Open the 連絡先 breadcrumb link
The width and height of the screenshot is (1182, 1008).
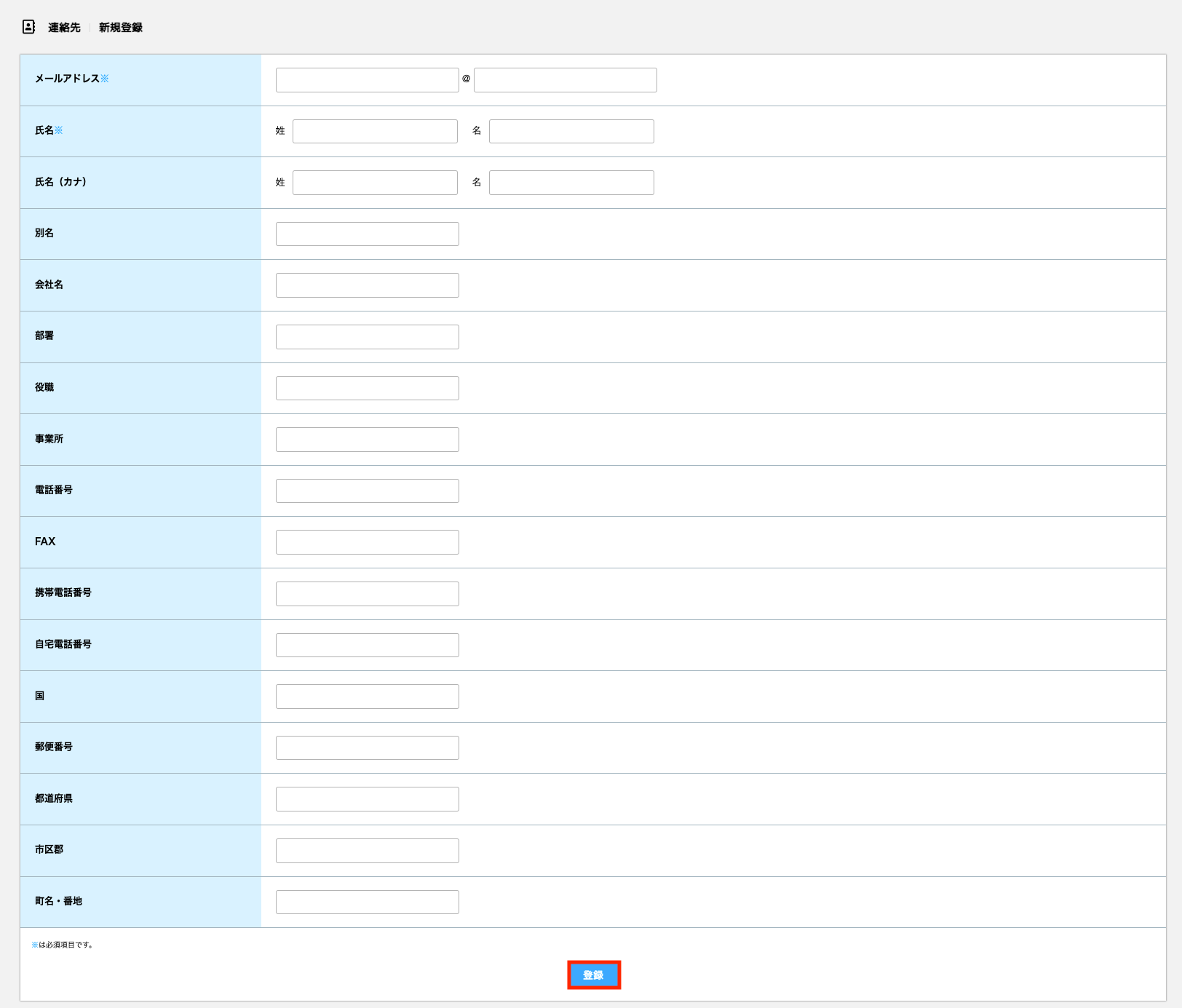(64, 28)
